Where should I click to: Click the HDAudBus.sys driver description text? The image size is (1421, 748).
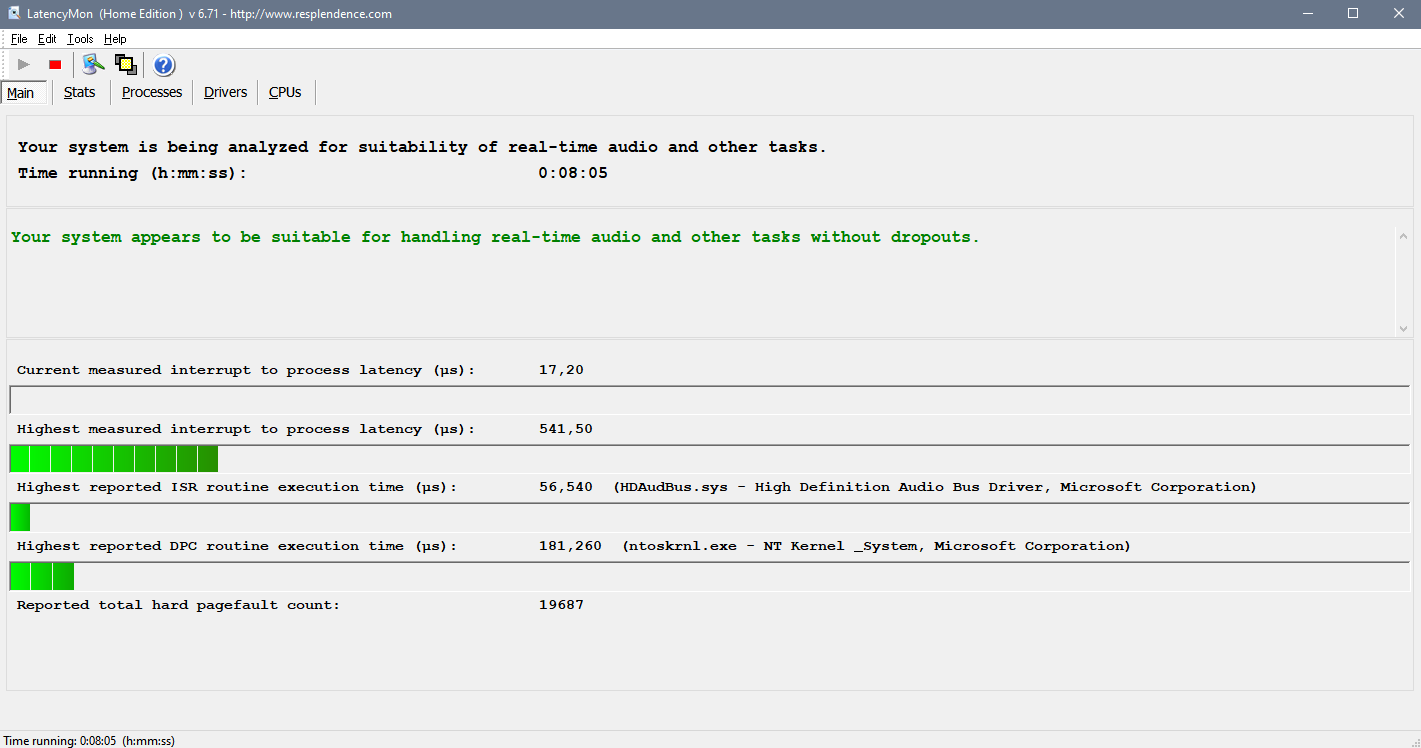[935, 487]
